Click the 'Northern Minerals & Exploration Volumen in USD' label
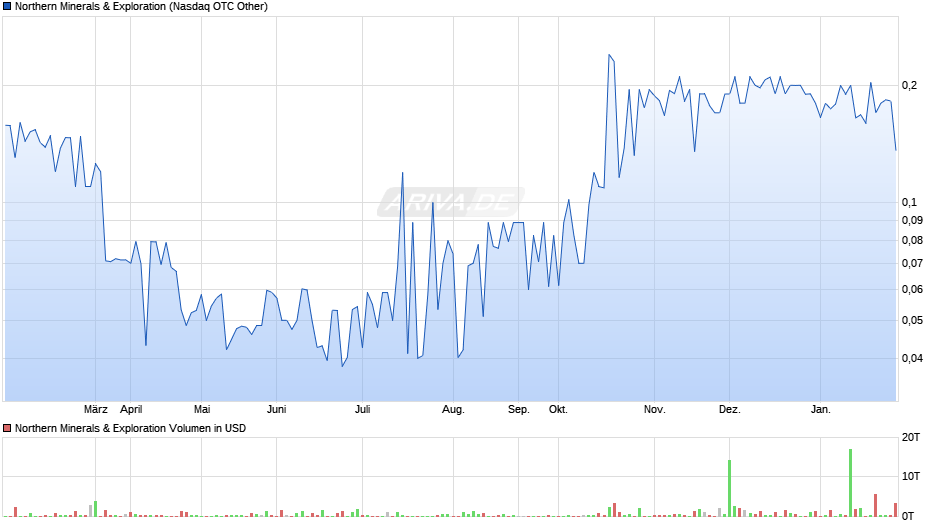940x526 pixels. point(130,428)
